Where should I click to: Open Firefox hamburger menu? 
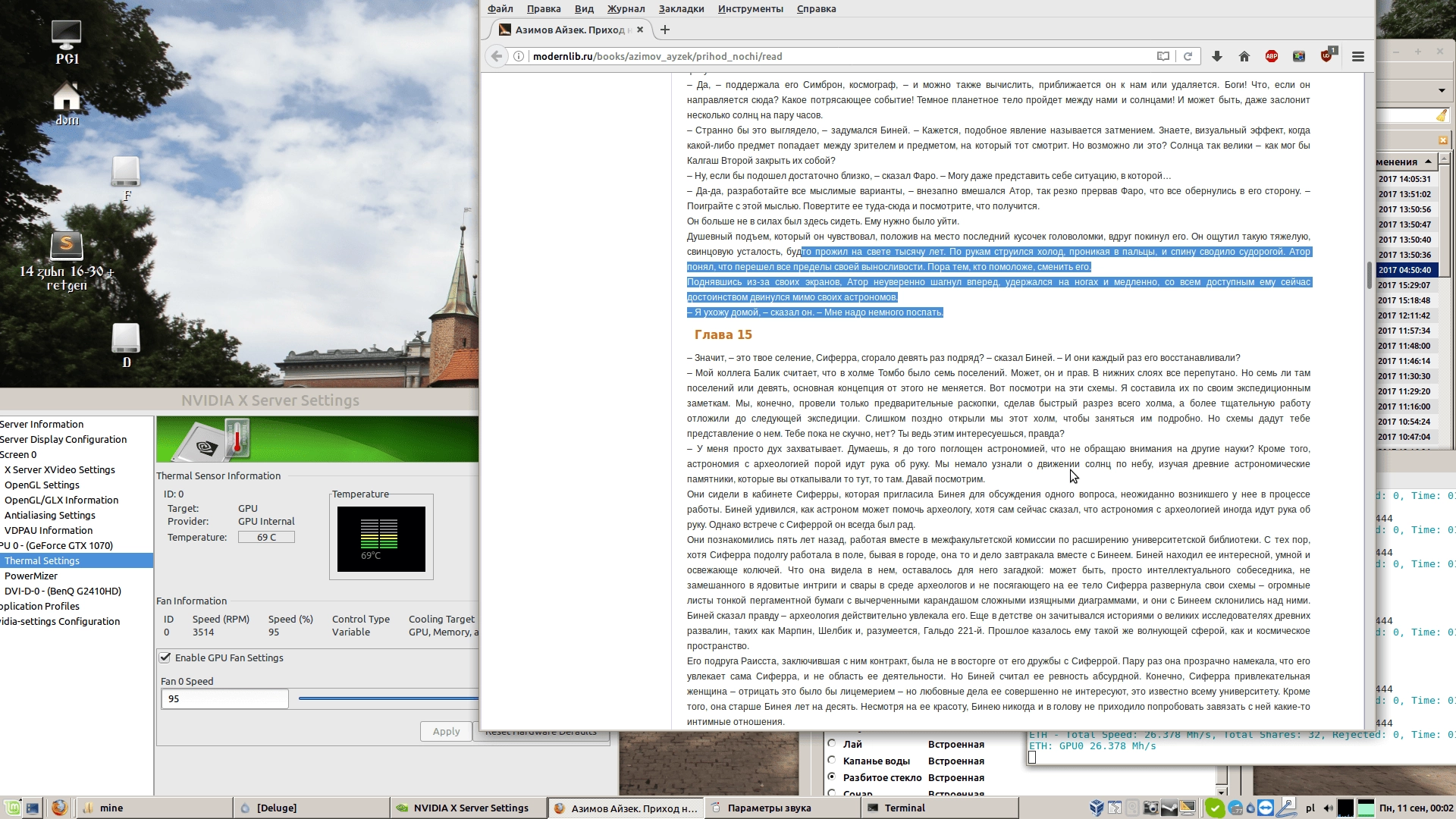tap(1358, 56)
